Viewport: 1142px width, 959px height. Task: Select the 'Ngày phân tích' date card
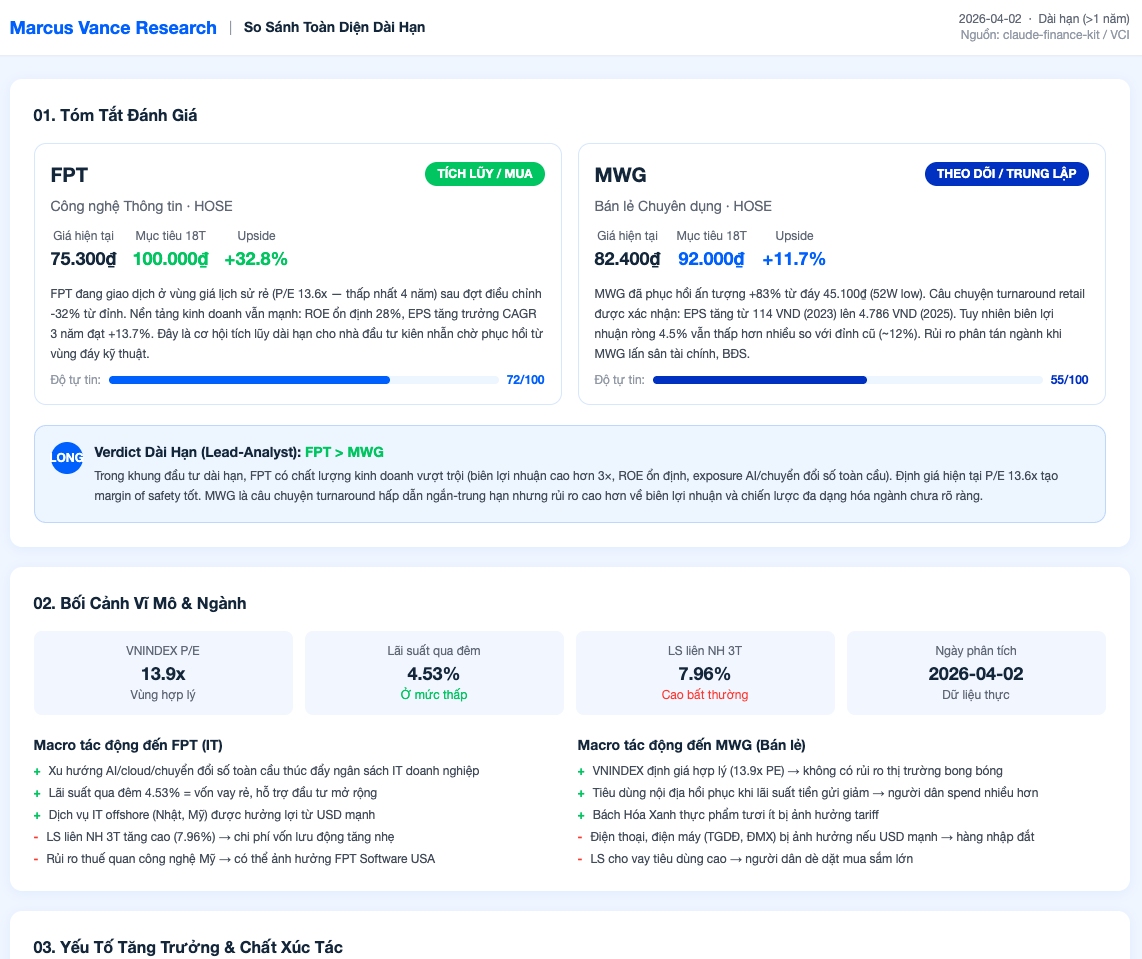(x=976, y=673)
